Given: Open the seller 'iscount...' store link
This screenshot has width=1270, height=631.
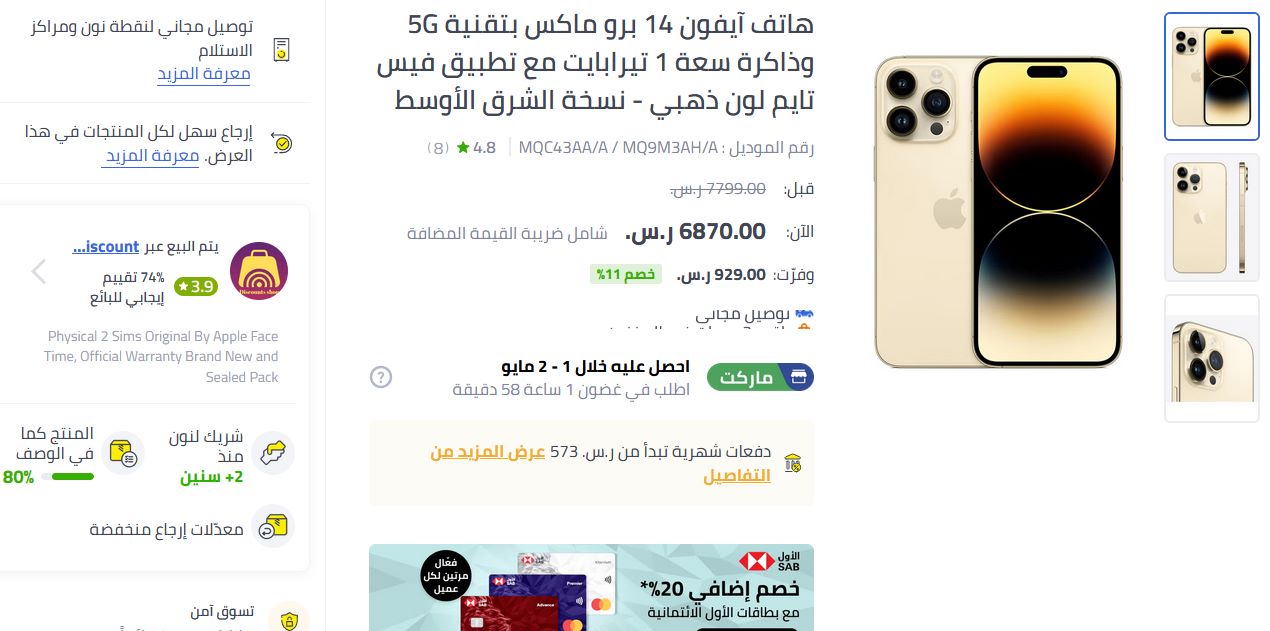Looking at the screenshot, I should [x=106, y=246].
